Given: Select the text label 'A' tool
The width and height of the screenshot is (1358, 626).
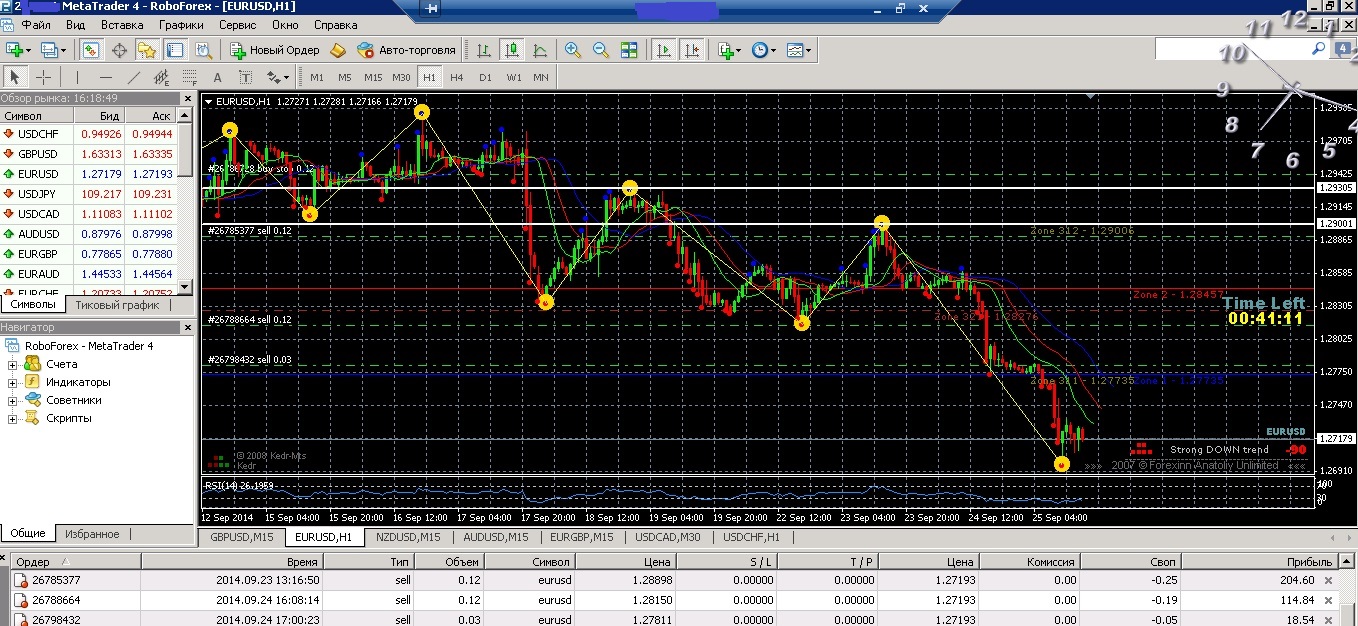Looking at the screenshot, I should coord(217,77).
